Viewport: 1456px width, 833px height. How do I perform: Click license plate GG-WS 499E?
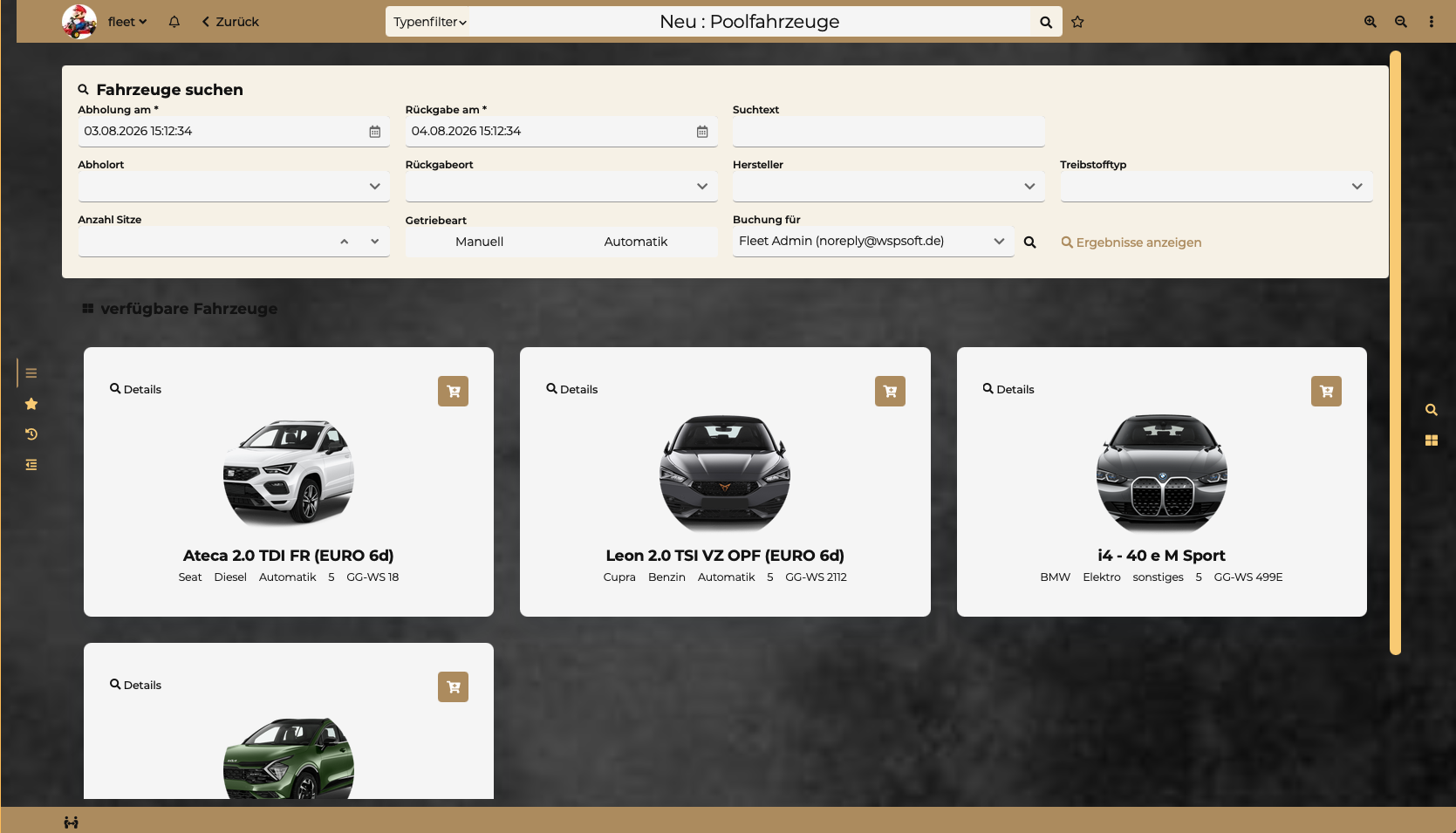click(x=1248, y=577)
